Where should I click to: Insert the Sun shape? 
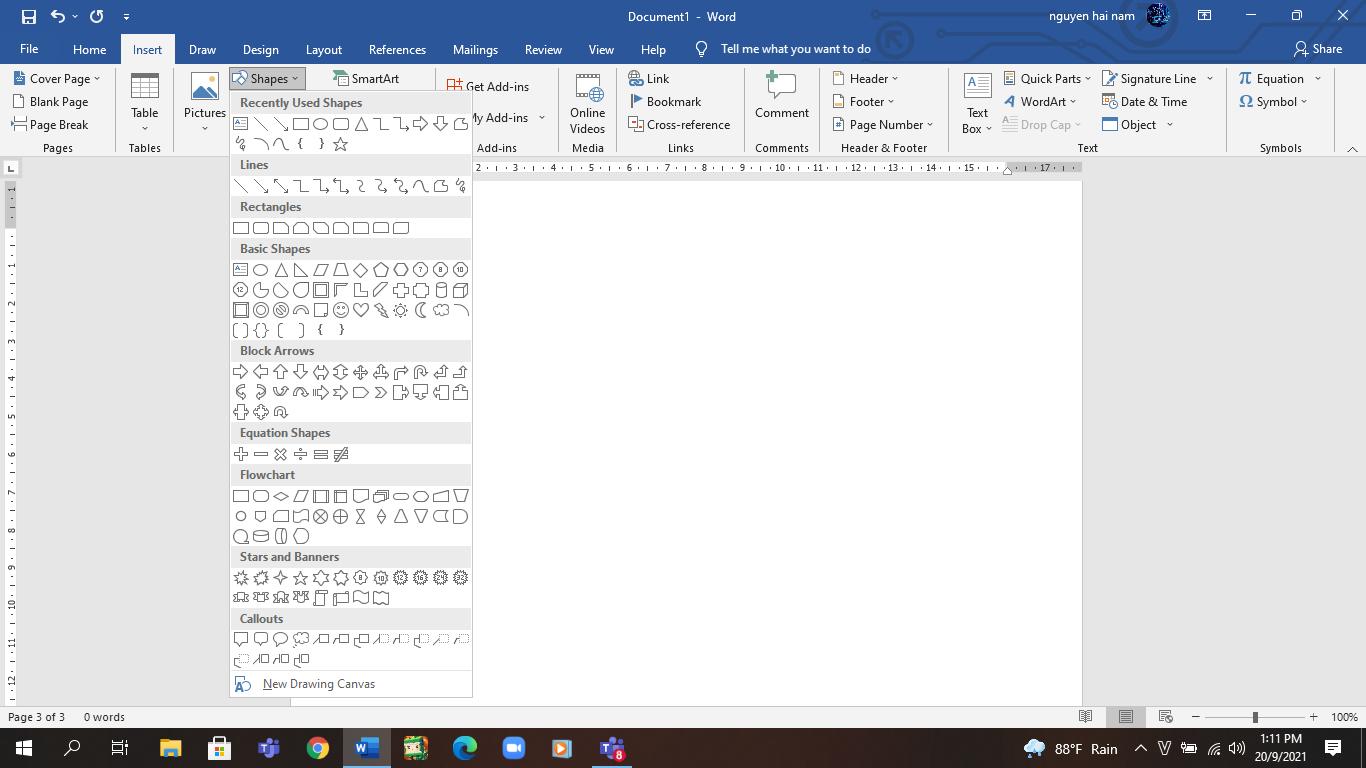(x=401, y=310)
